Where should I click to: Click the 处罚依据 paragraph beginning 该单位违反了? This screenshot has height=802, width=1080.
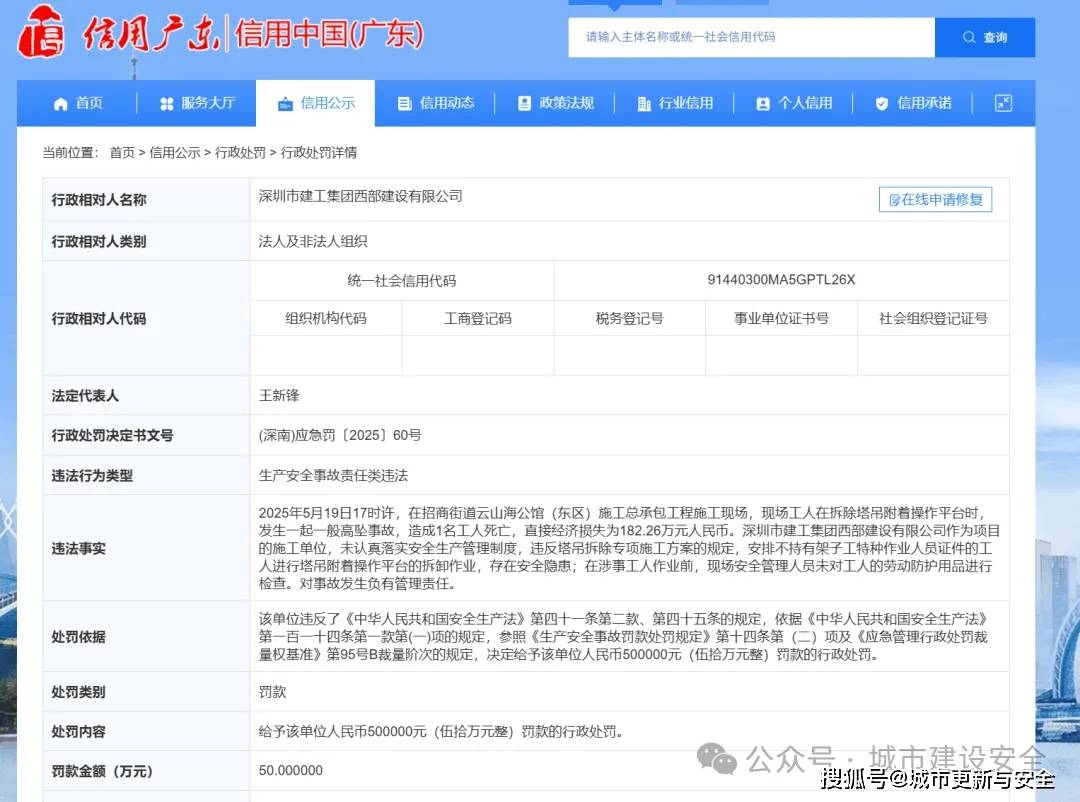[x=623, y=637]
